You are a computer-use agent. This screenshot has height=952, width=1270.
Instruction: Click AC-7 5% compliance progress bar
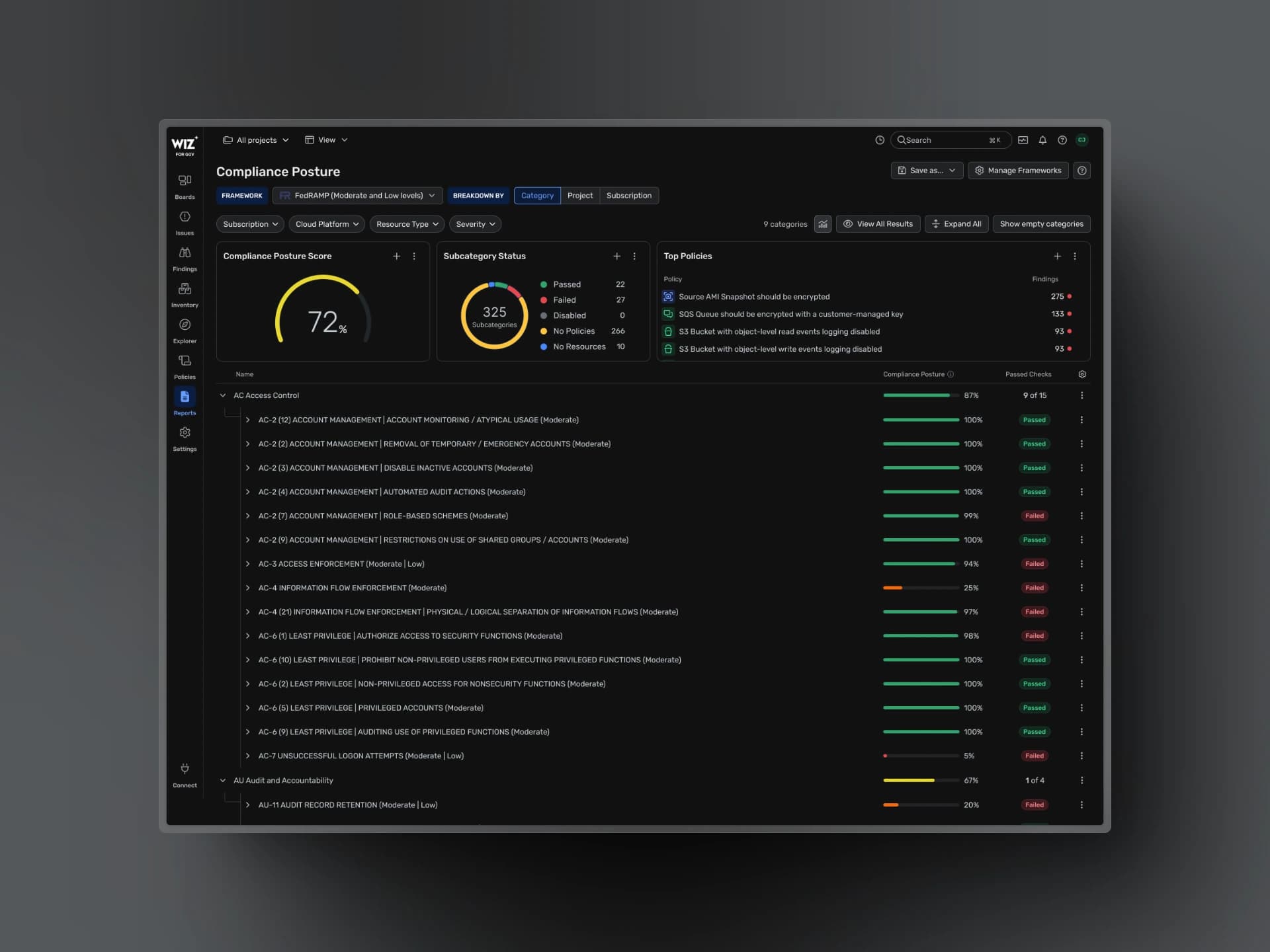(921, 756)
